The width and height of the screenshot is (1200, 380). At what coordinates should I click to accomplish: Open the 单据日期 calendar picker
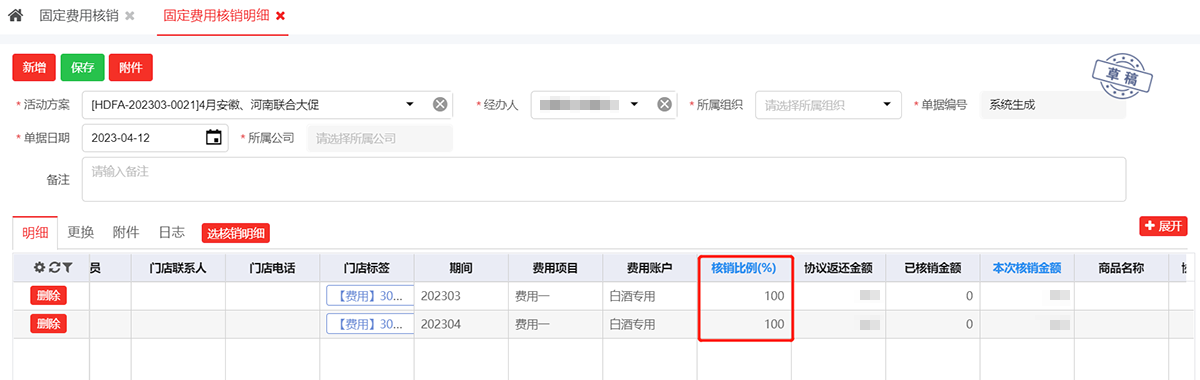213,138
